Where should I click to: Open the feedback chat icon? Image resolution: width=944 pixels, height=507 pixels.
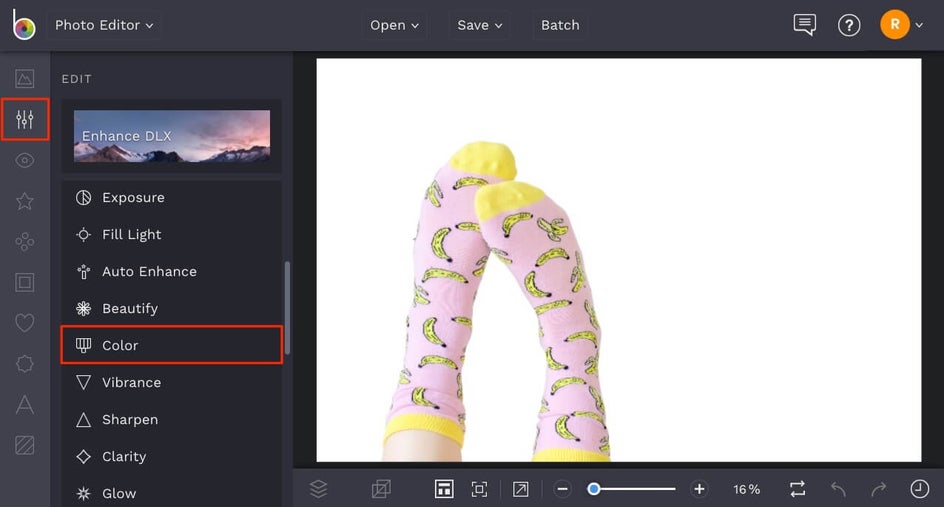click(804, 25)
